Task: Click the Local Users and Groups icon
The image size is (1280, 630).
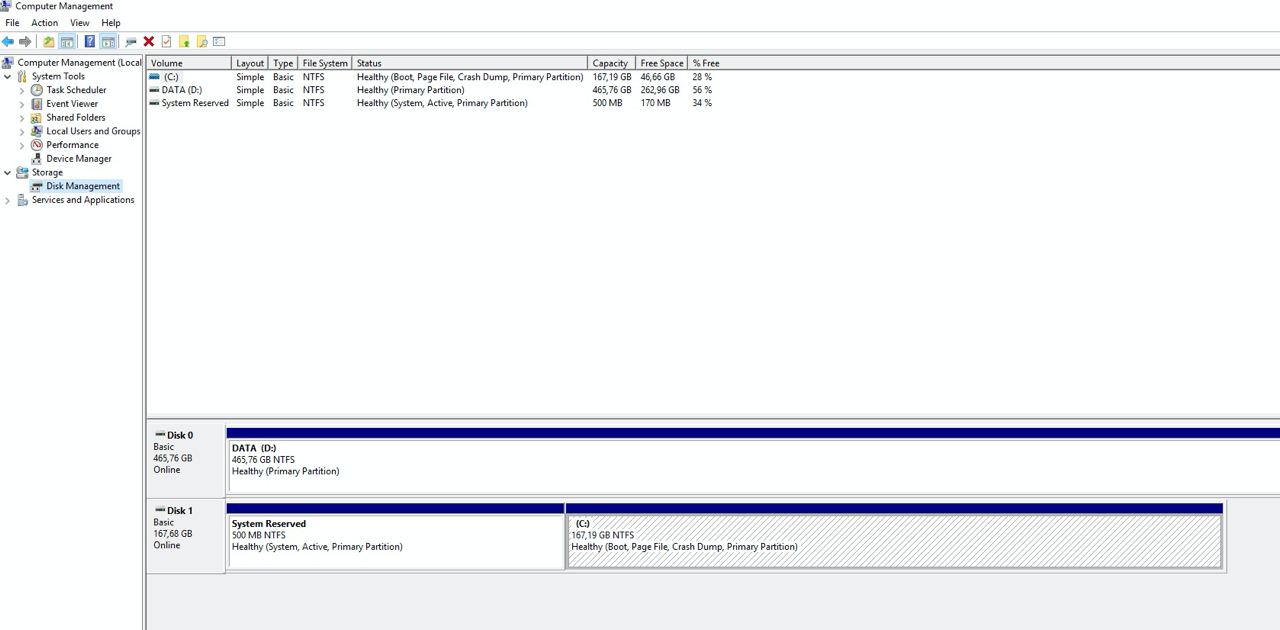Action: (x=37, y=131)
